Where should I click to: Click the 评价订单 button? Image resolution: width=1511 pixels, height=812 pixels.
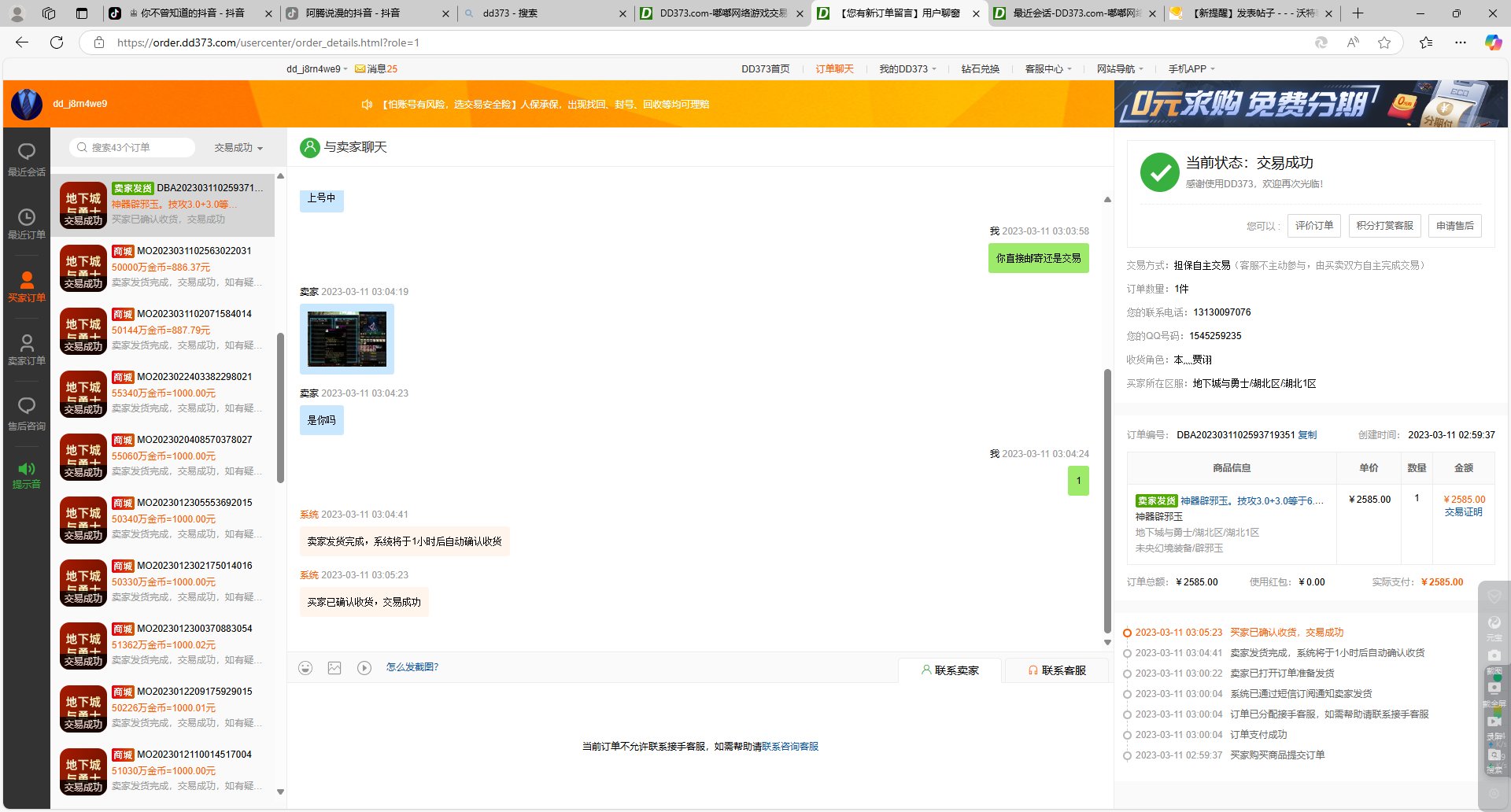click(1314, 226)
